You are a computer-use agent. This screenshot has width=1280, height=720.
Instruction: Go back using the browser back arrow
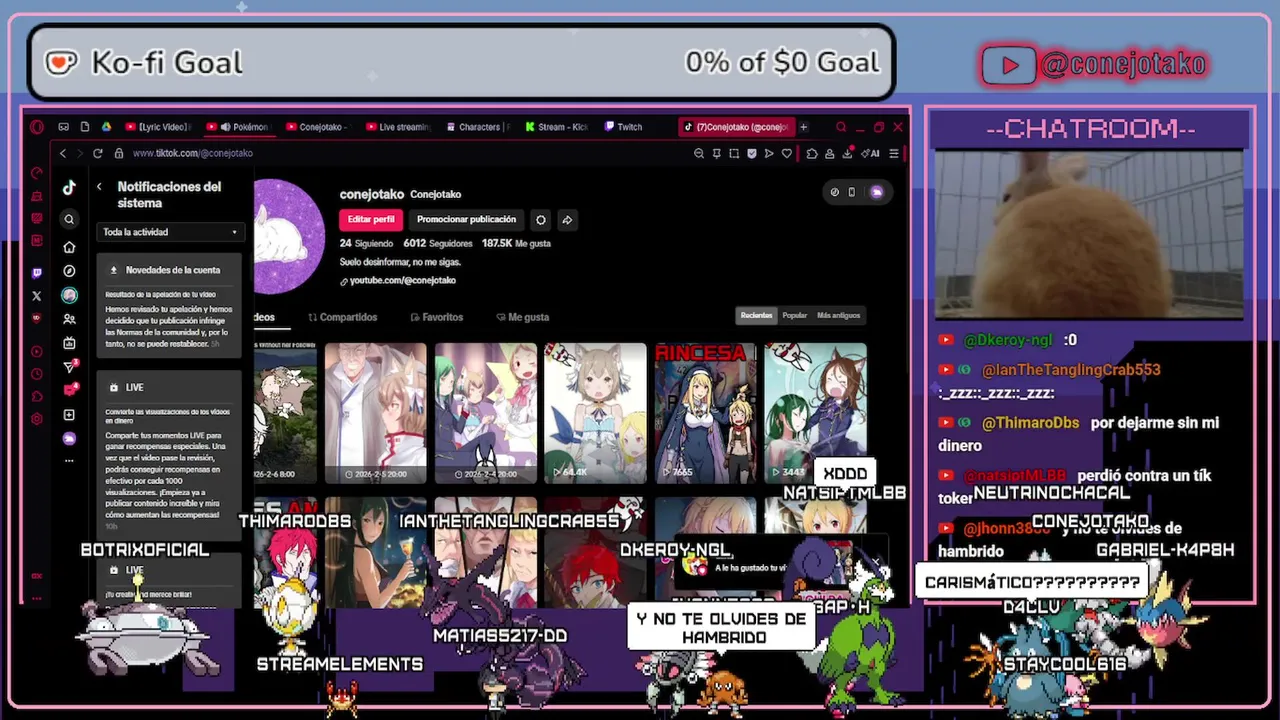(63, 153)
